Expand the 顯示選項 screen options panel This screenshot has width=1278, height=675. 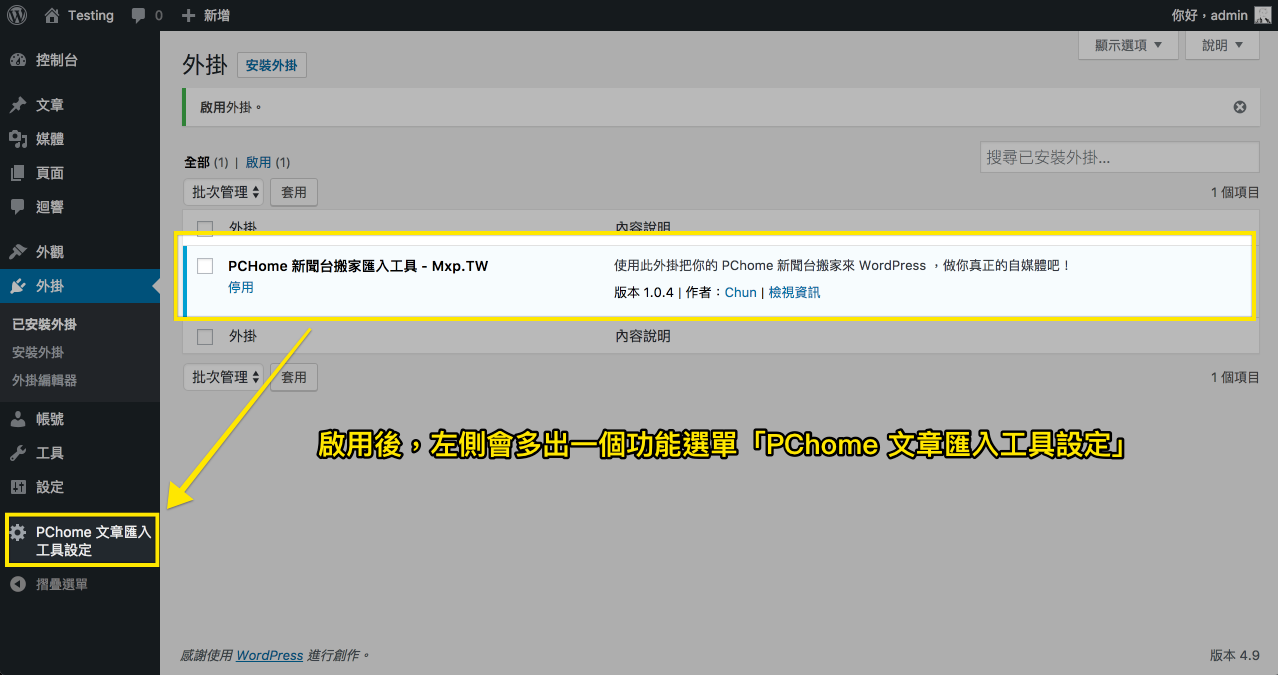pos(1128,45)
